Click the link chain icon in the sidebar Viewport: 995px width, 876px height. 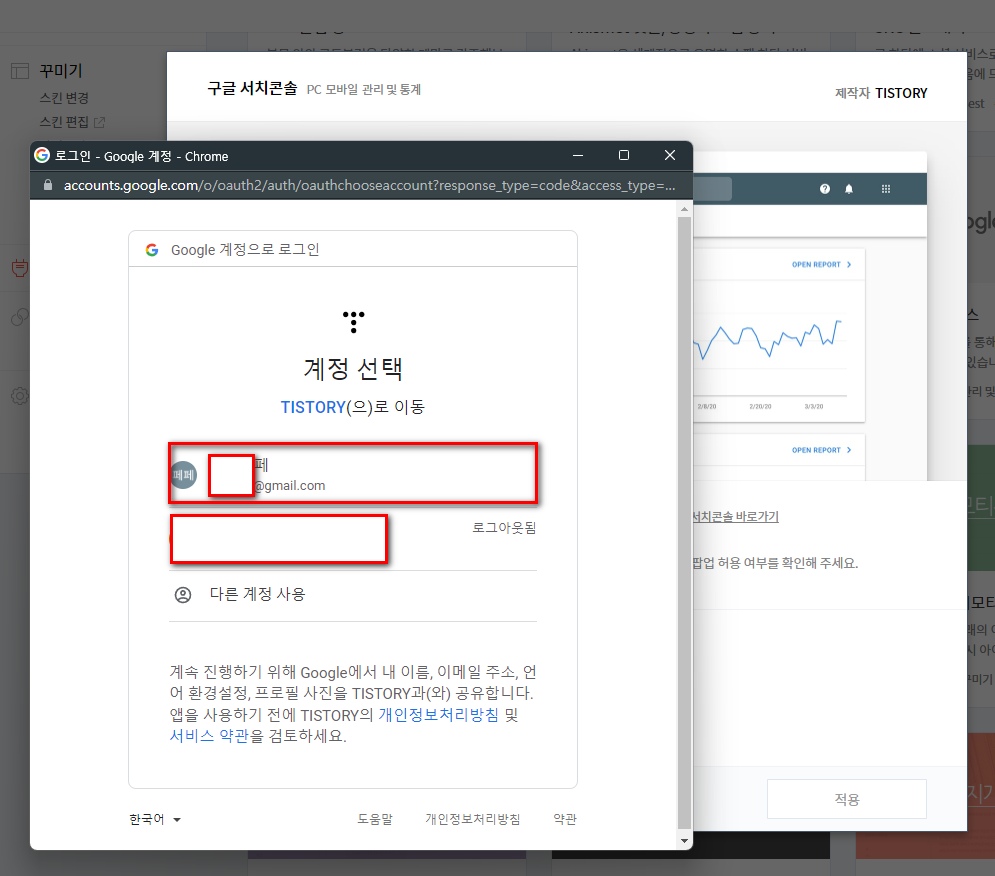coord(20,316)
